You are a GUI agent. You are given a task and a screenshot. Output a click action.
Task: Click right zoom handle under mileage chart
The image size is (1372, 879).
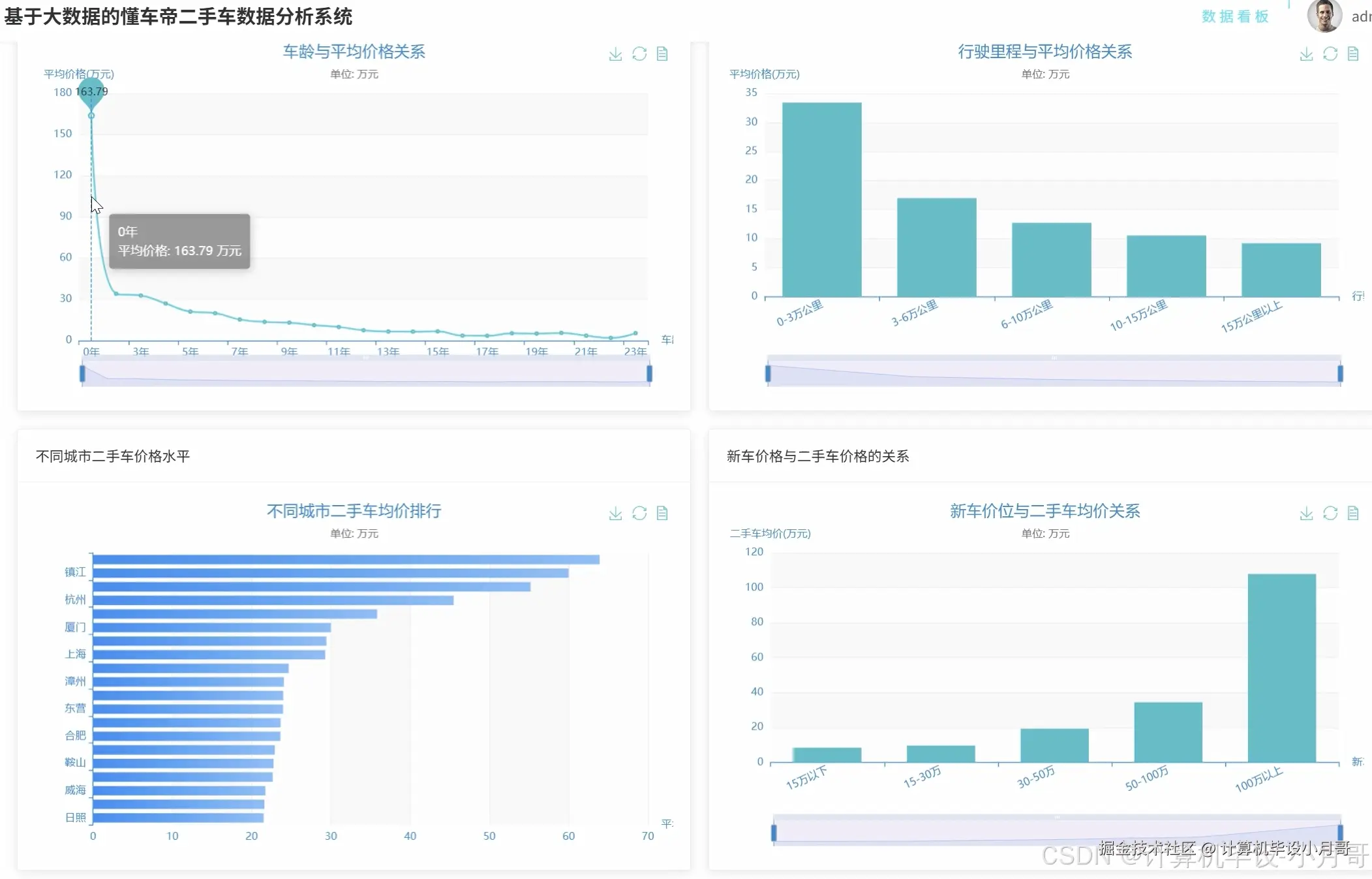(x=1340, y=373)
